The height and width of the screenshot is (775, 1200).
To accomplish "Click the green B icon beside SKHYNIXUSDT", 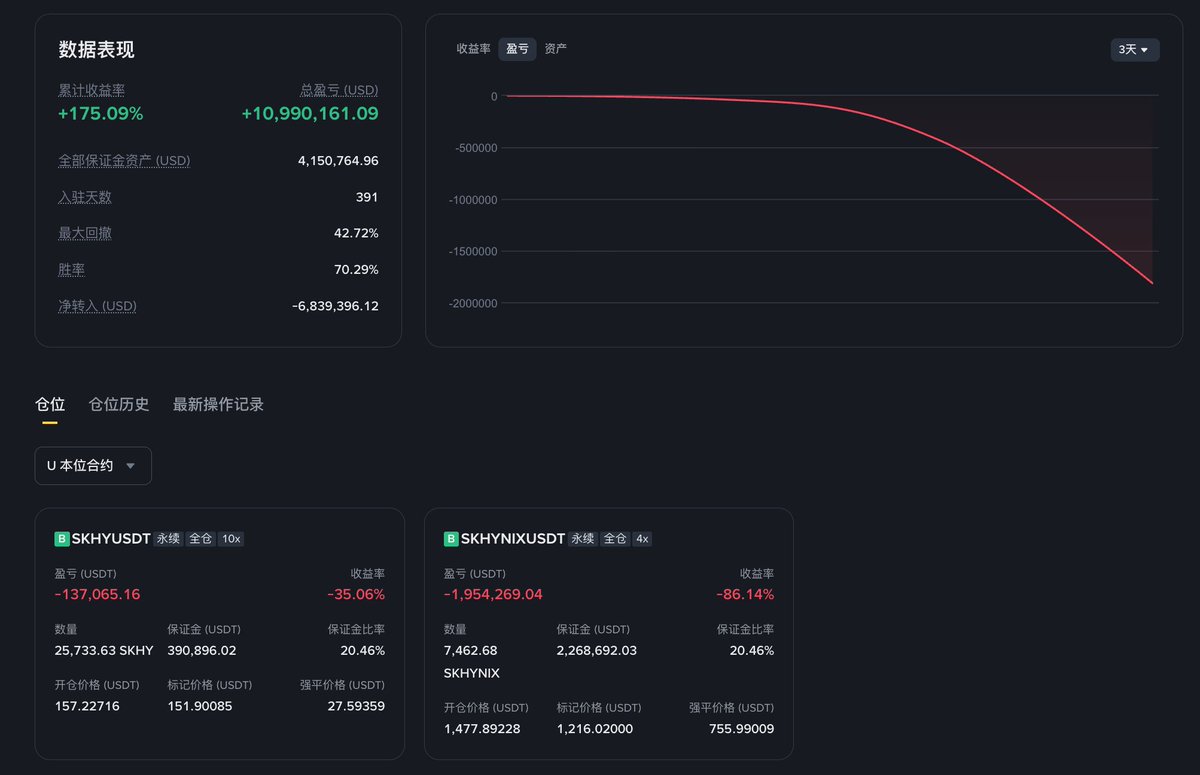I will 451,539.
